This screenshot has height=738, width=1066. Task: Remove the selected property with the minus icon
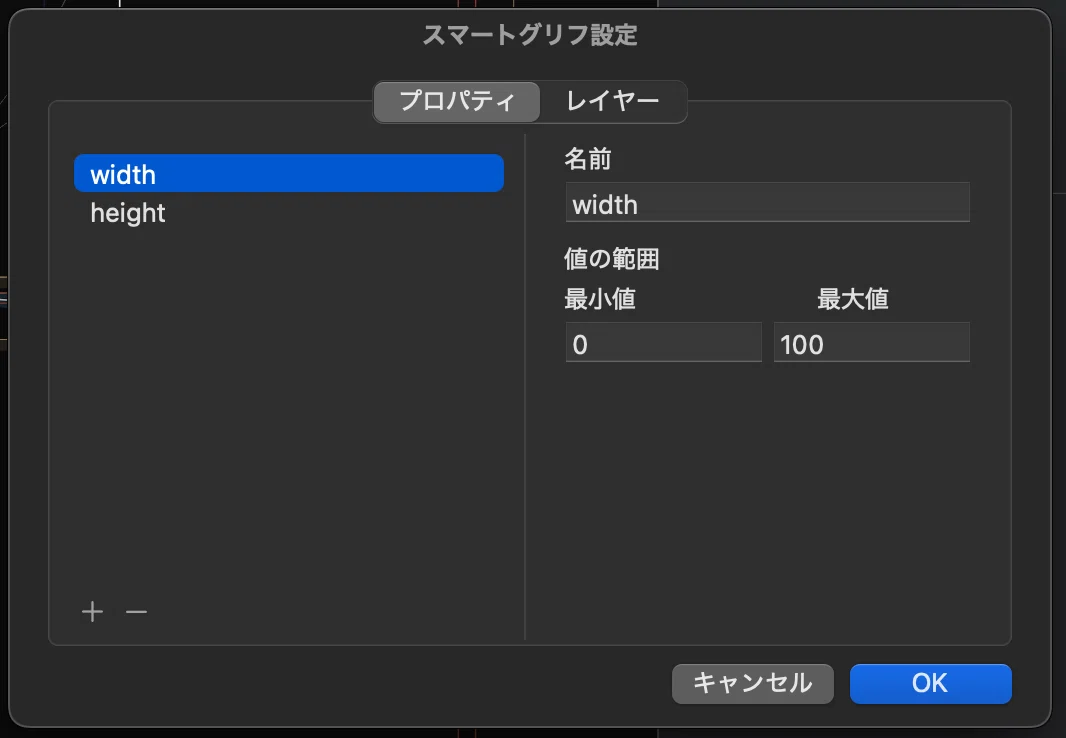click(x=136, y=612)
